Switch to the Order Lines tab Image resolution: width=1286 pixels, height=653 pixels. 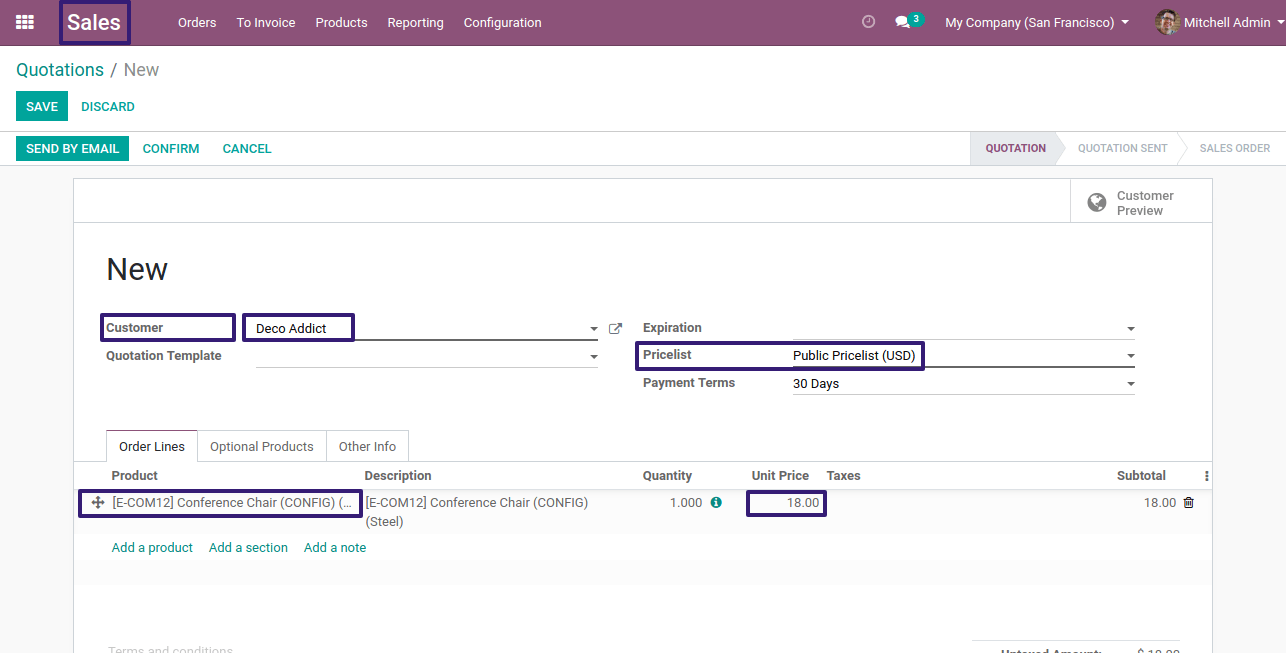(152, 446)
